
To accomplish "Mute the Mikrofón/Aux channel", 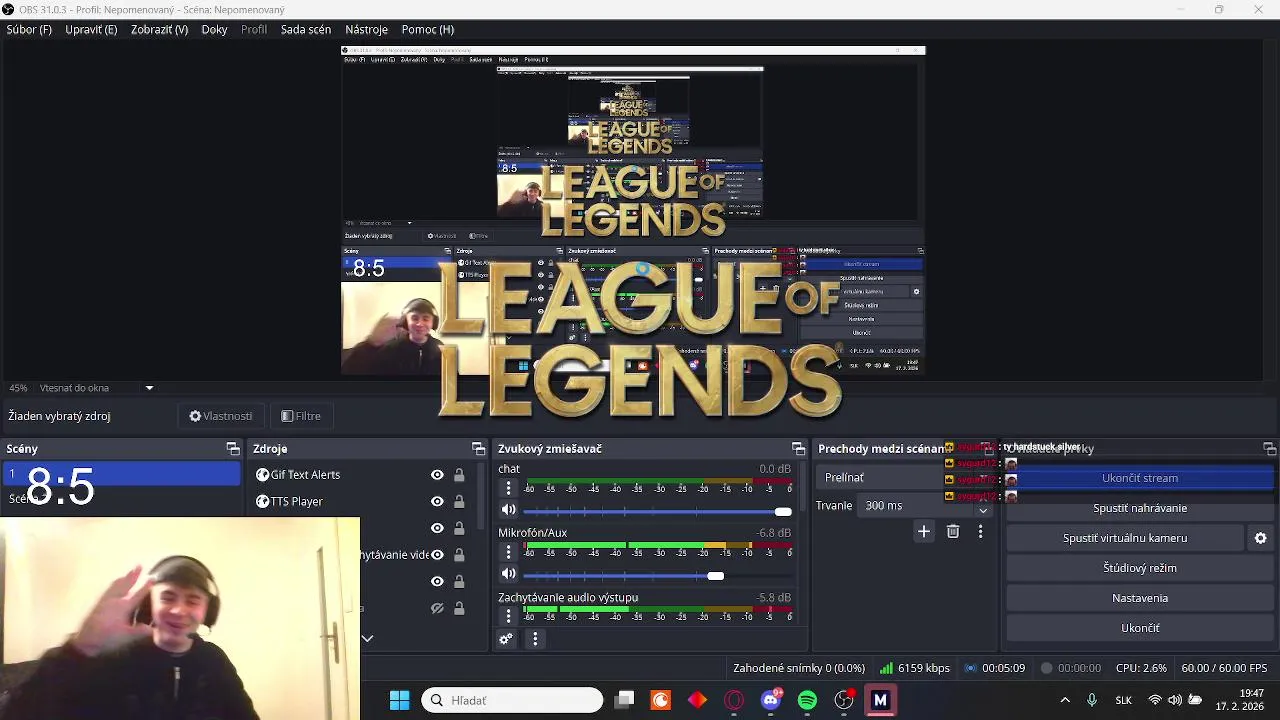I will pyautogui.click(x=508, y=574).
